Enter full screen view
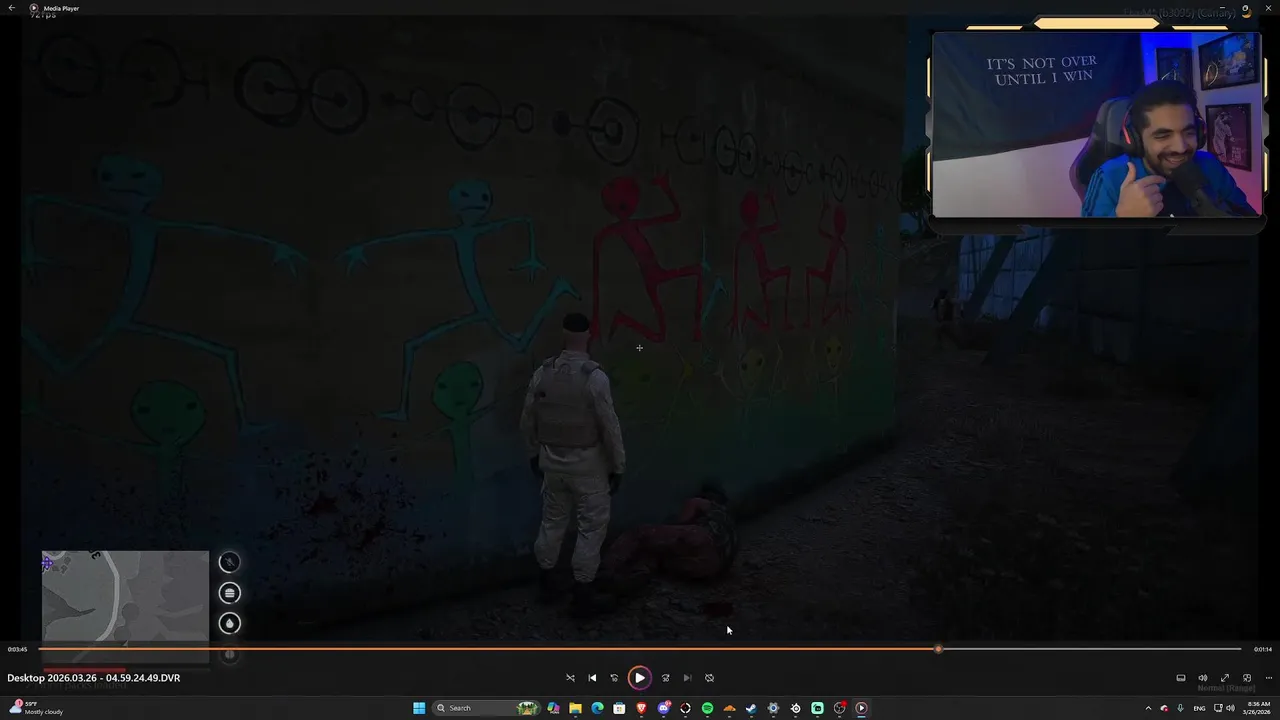 coord(1225,678)
